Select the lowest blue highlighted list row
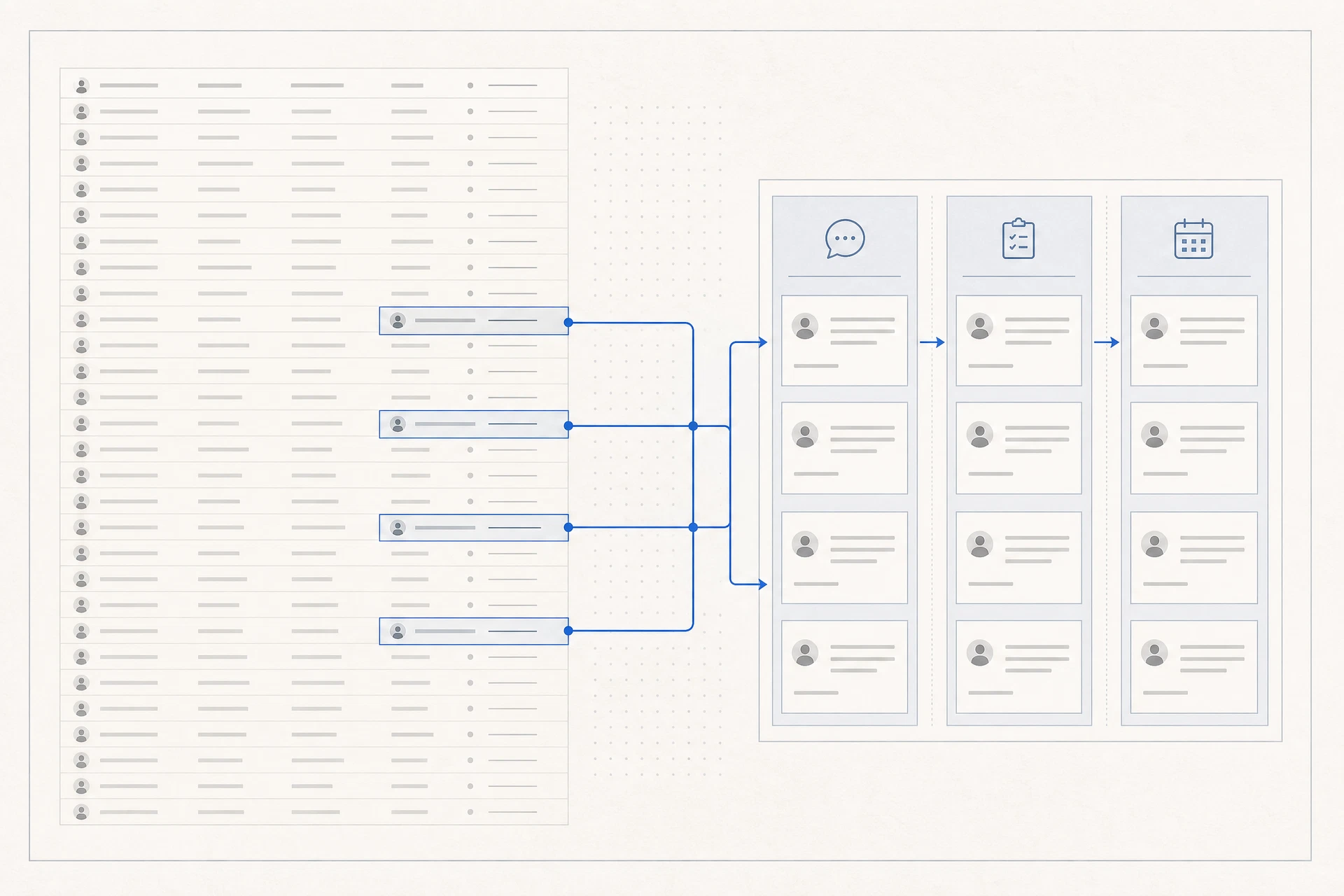Image resolution: width=1344 pixels, height=896 pixels. pyautogui.click(x=474, y=631)
